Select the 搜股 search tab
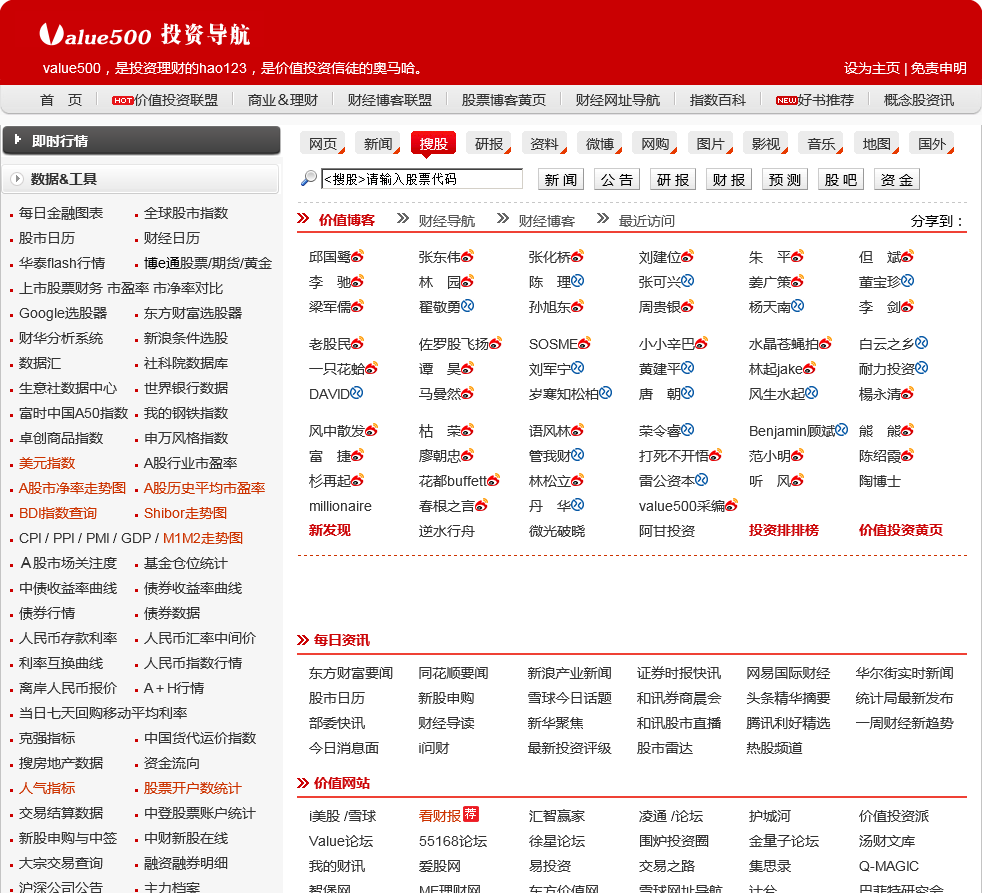 [433, 143]
